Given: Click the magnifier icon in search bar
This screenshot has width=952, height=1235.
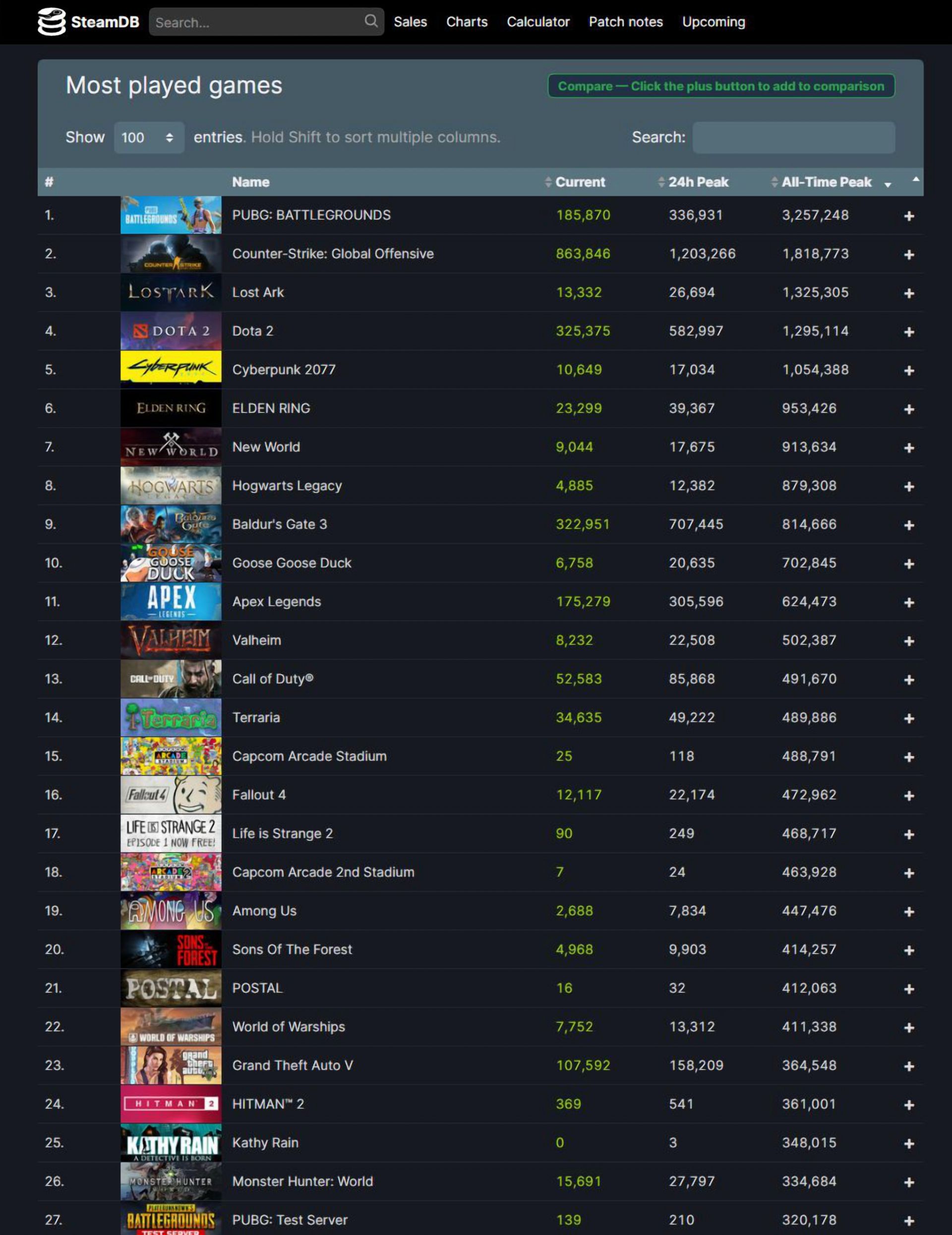Looking at the screenshot, I should (371, 21).
